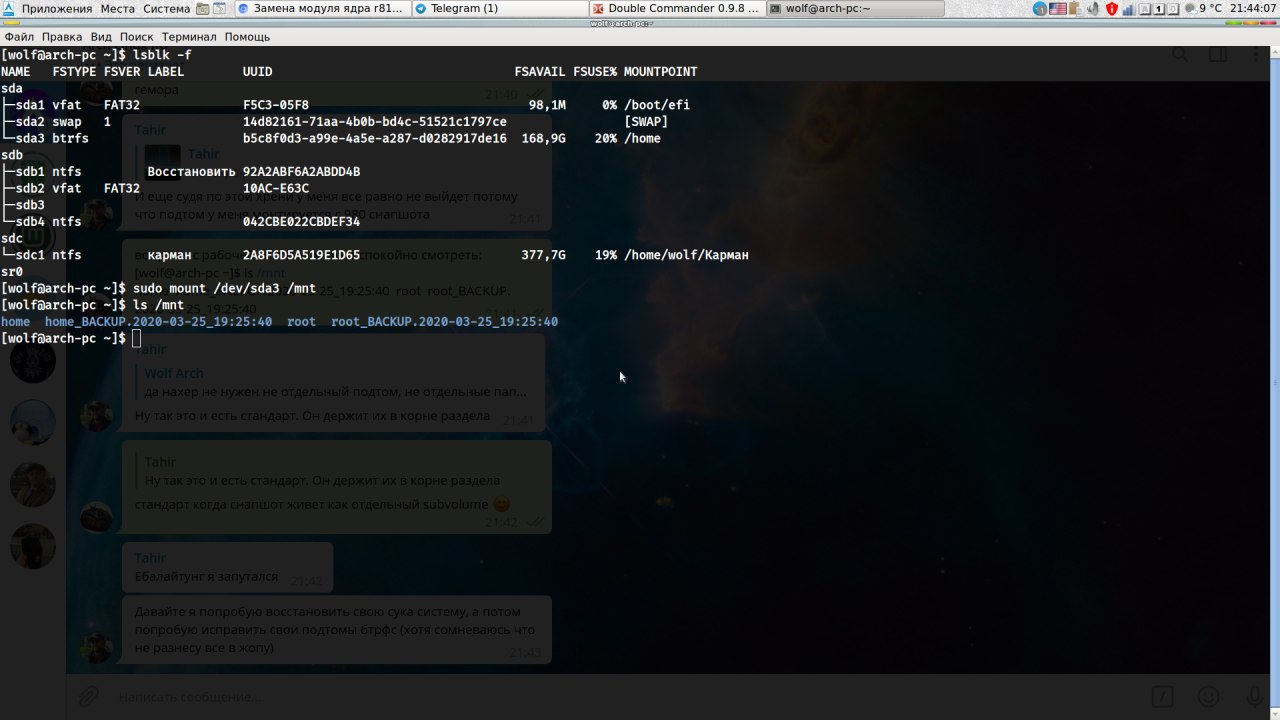Click the UUID 'F5C3-05F8' of sda1
Screen dimensions: 1280x720
pos(276,105)
